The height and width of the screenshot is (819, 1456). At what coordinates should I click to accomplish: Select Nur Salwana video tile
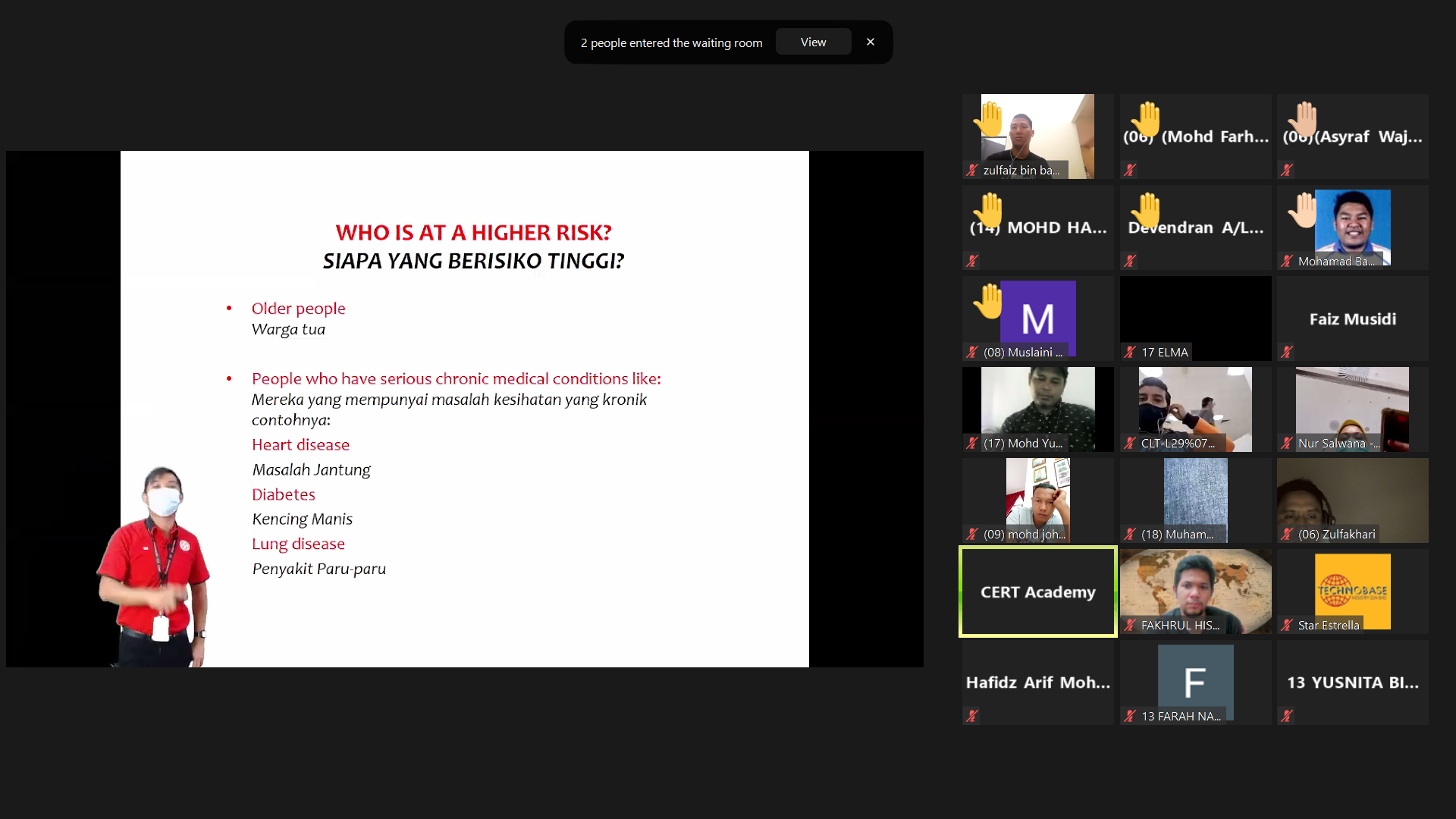tap(1353, 409)
